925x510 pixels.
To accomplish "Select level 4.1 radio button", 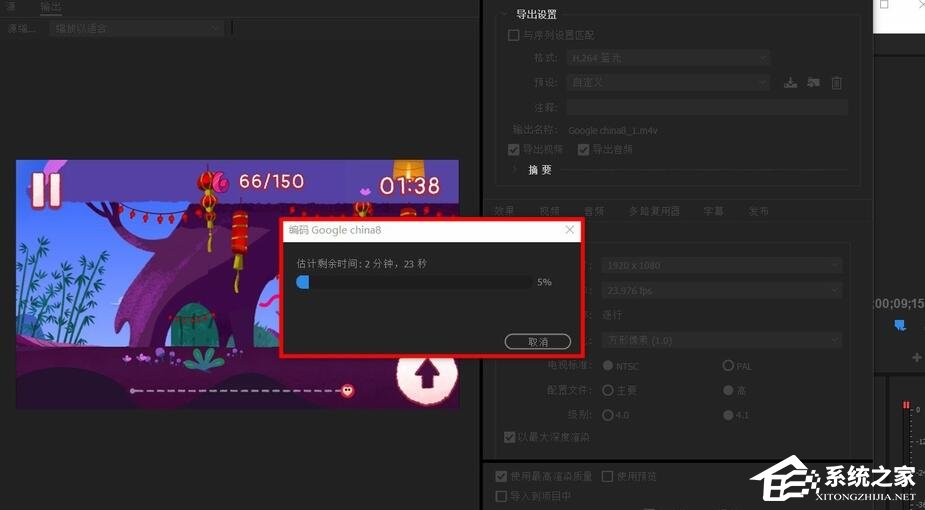I will click(728, 415).
